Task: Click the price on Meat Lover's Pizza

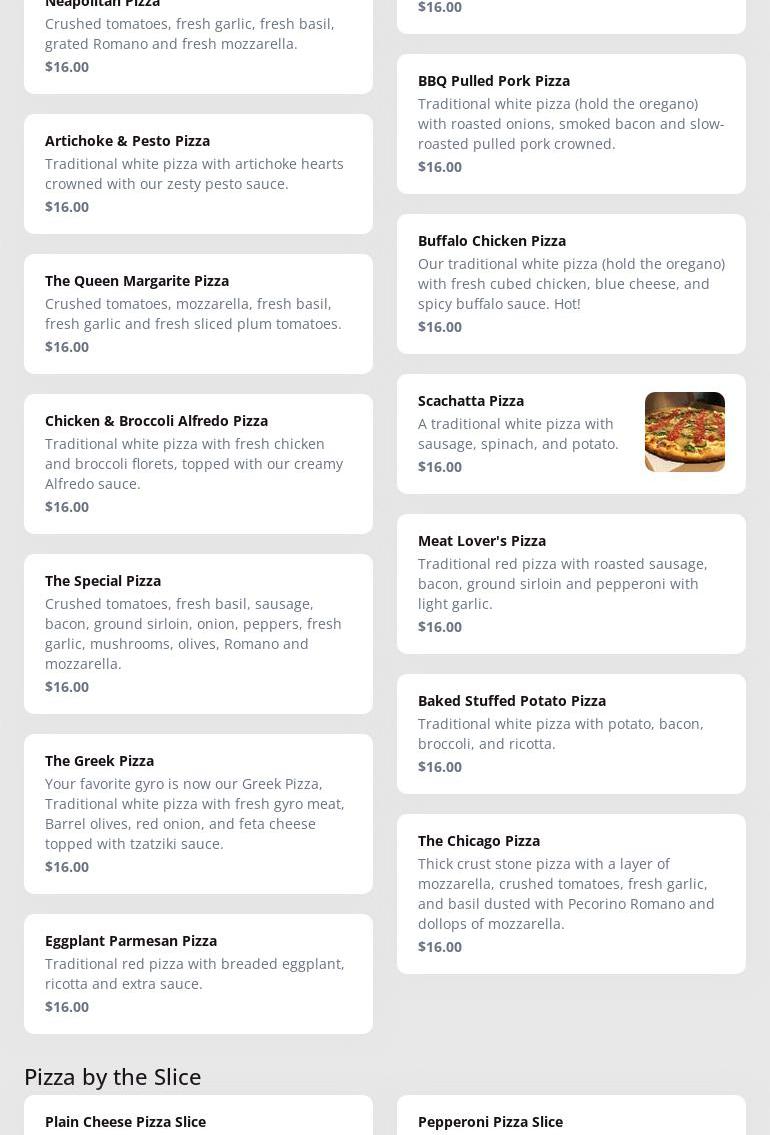Action: tap(440, 627)
